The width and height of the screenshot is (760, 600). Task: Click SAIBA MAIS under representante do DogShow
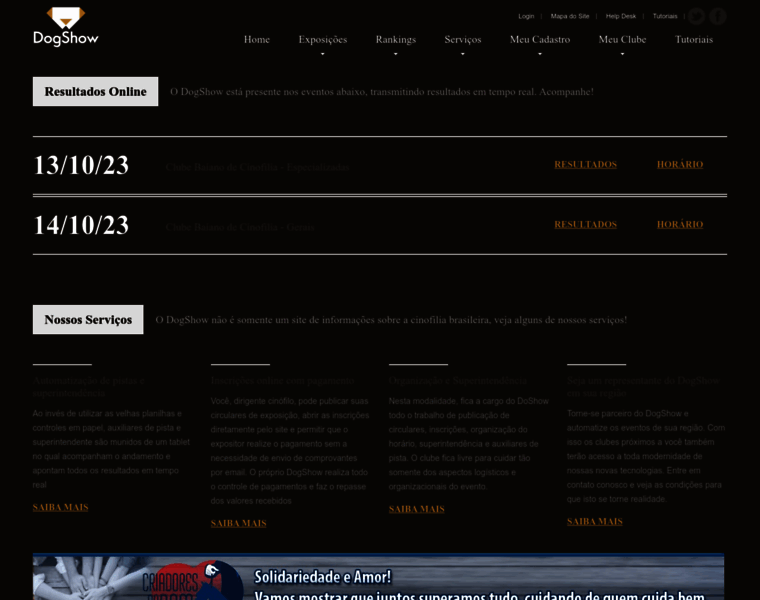[x=595, y=522]
